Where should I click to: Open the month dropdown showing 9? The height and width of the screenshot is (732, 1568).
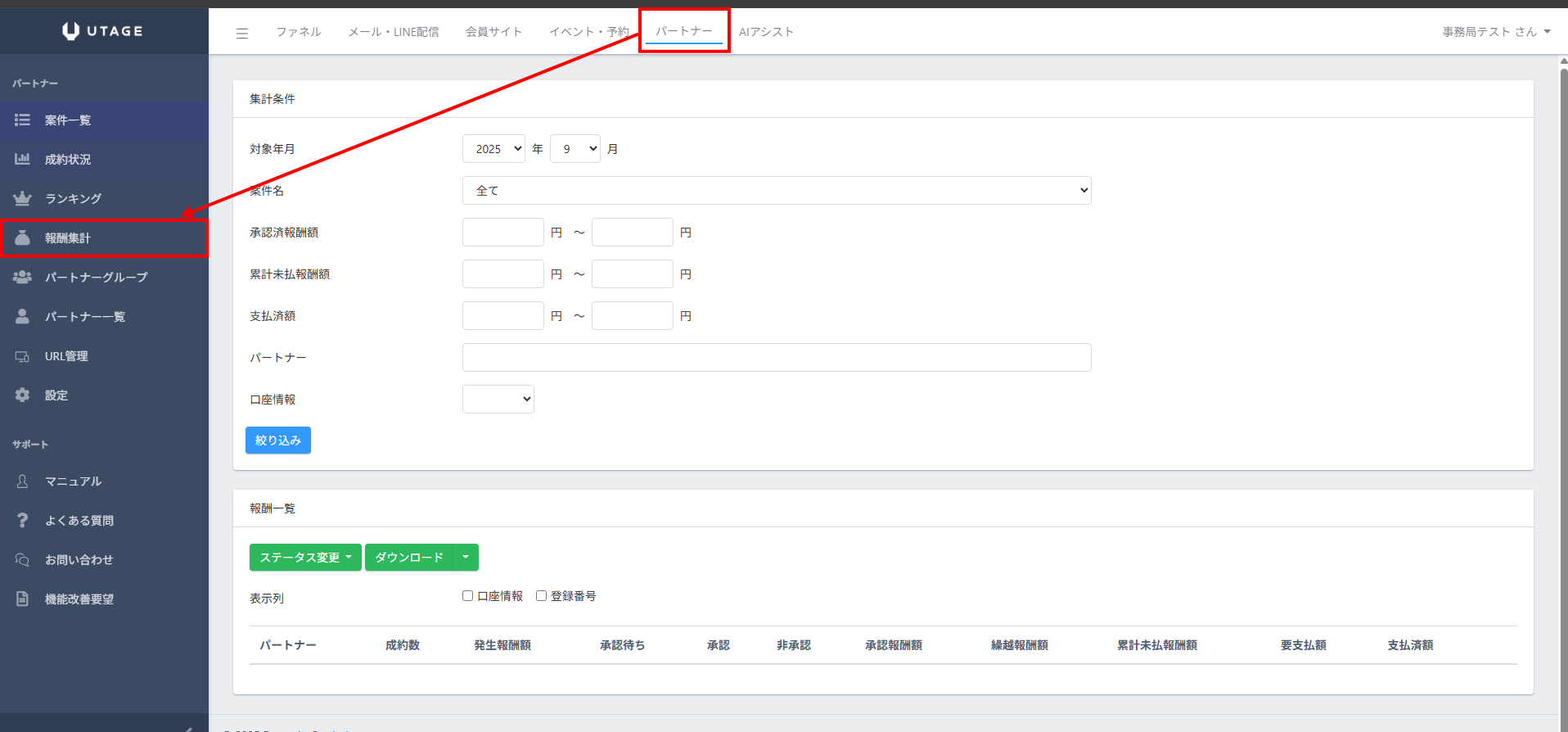tap(574, 149)
